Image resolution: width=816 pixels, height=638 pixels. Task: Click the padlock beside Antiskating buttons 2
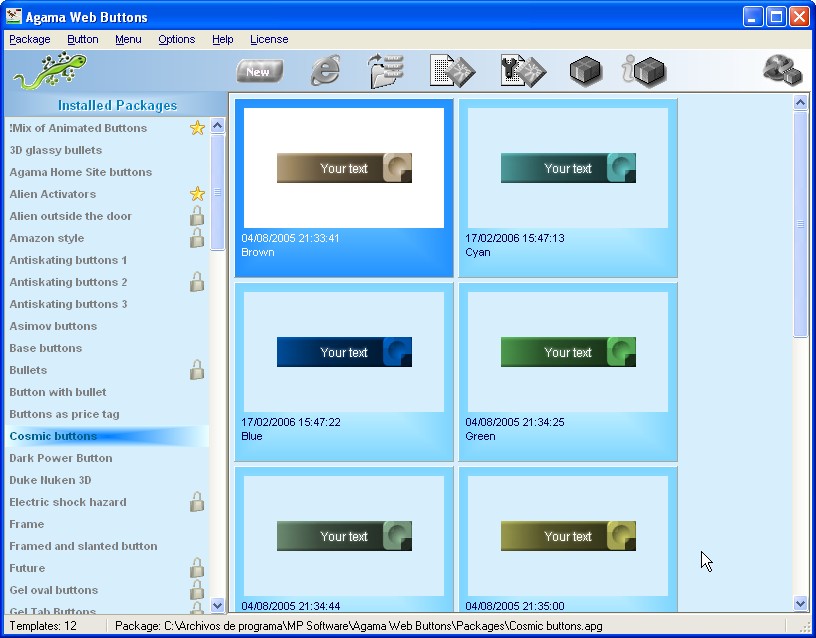tap(197, 282)
